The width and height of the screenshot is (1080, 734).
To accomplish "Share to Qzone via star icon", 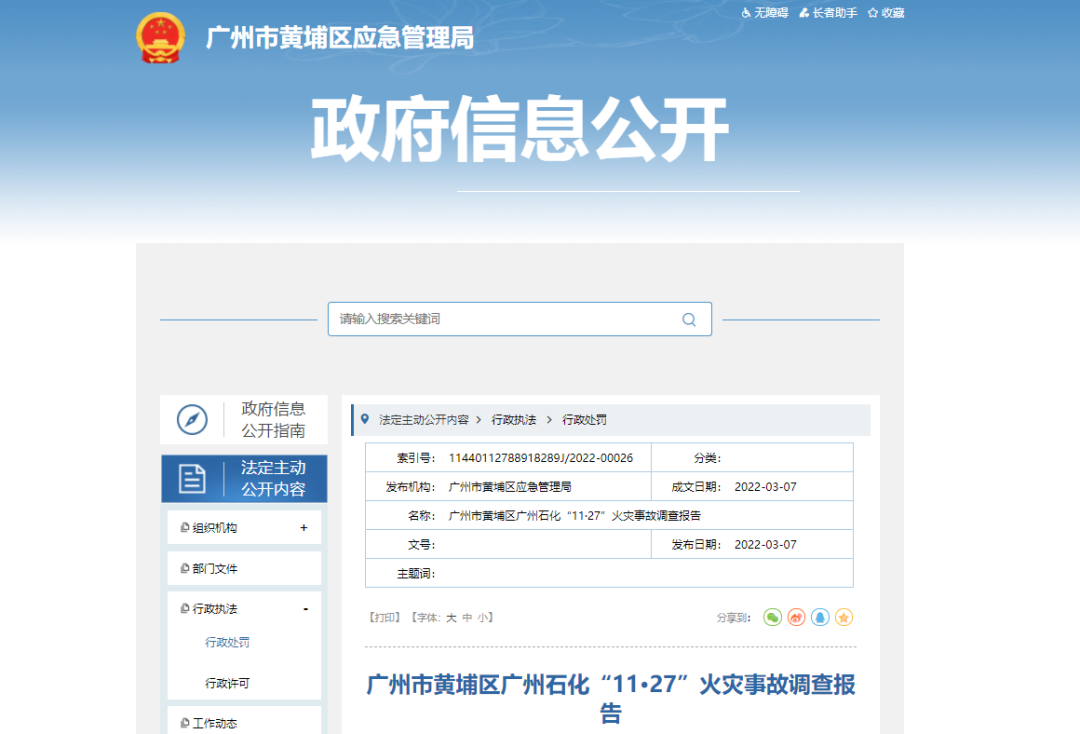I will [844, 618].
